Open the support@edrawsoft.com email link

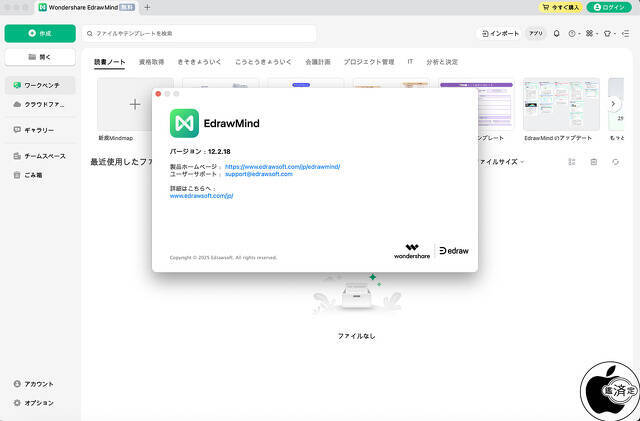258,174
